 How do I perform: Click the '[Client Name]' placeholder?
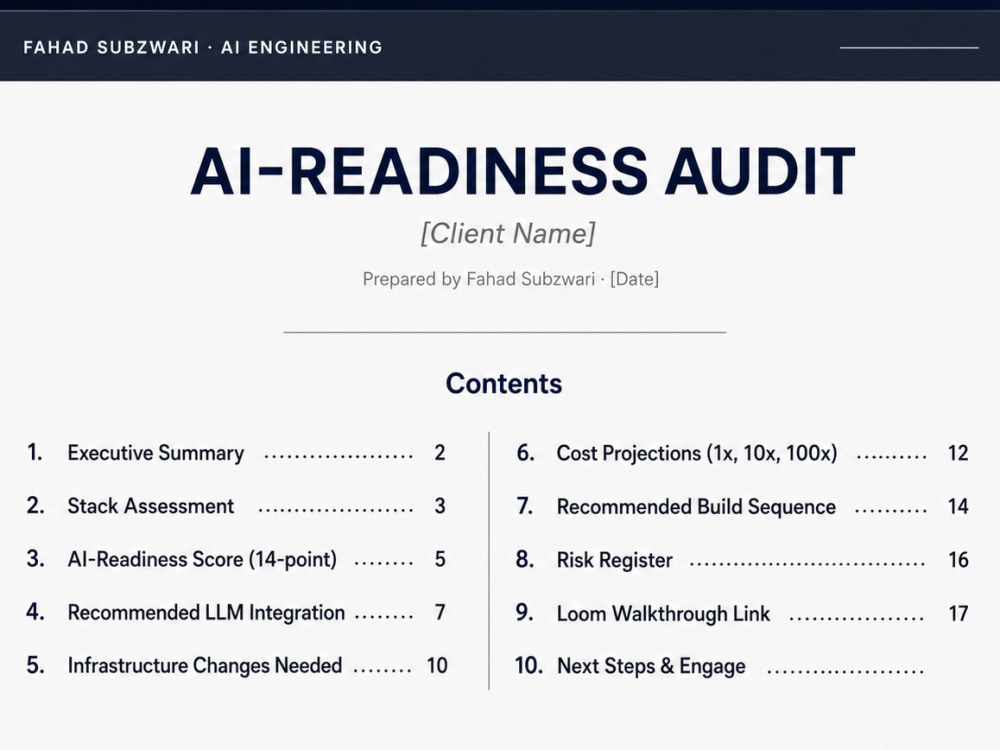tap(508, 233)
